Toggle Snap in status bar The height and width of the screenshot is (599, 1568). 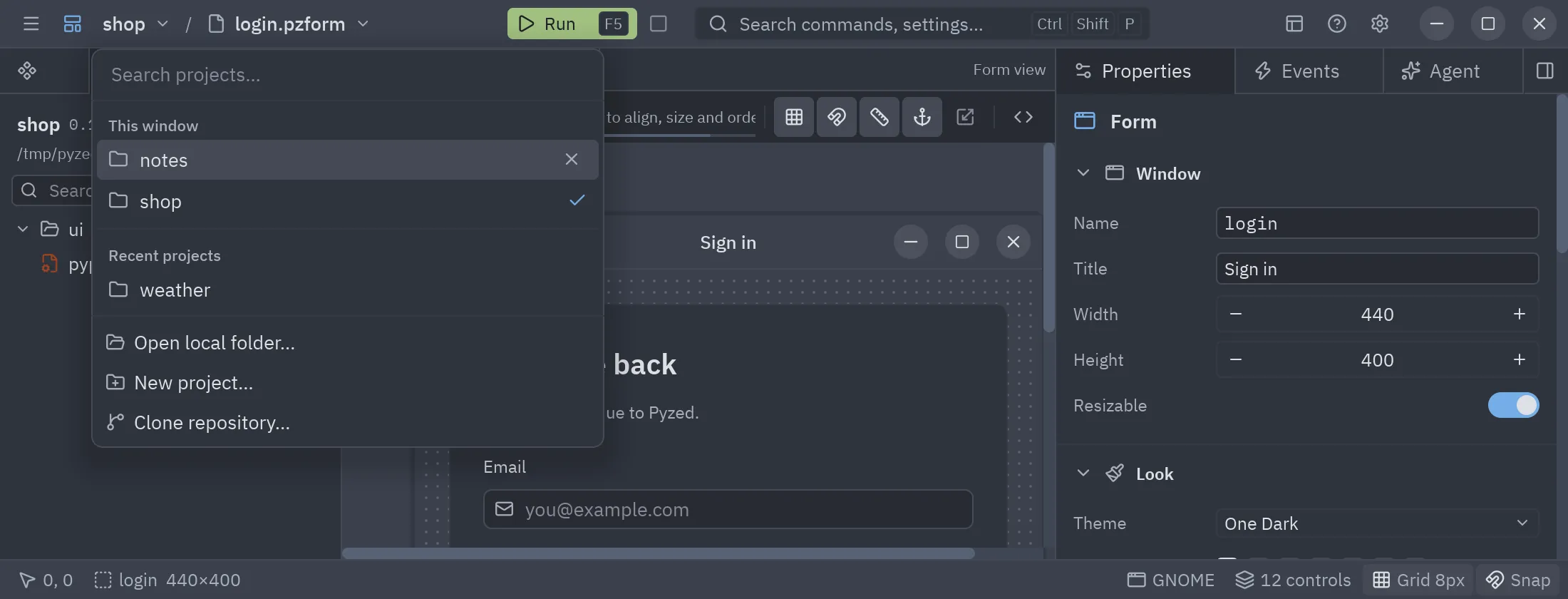point(1518,580)
